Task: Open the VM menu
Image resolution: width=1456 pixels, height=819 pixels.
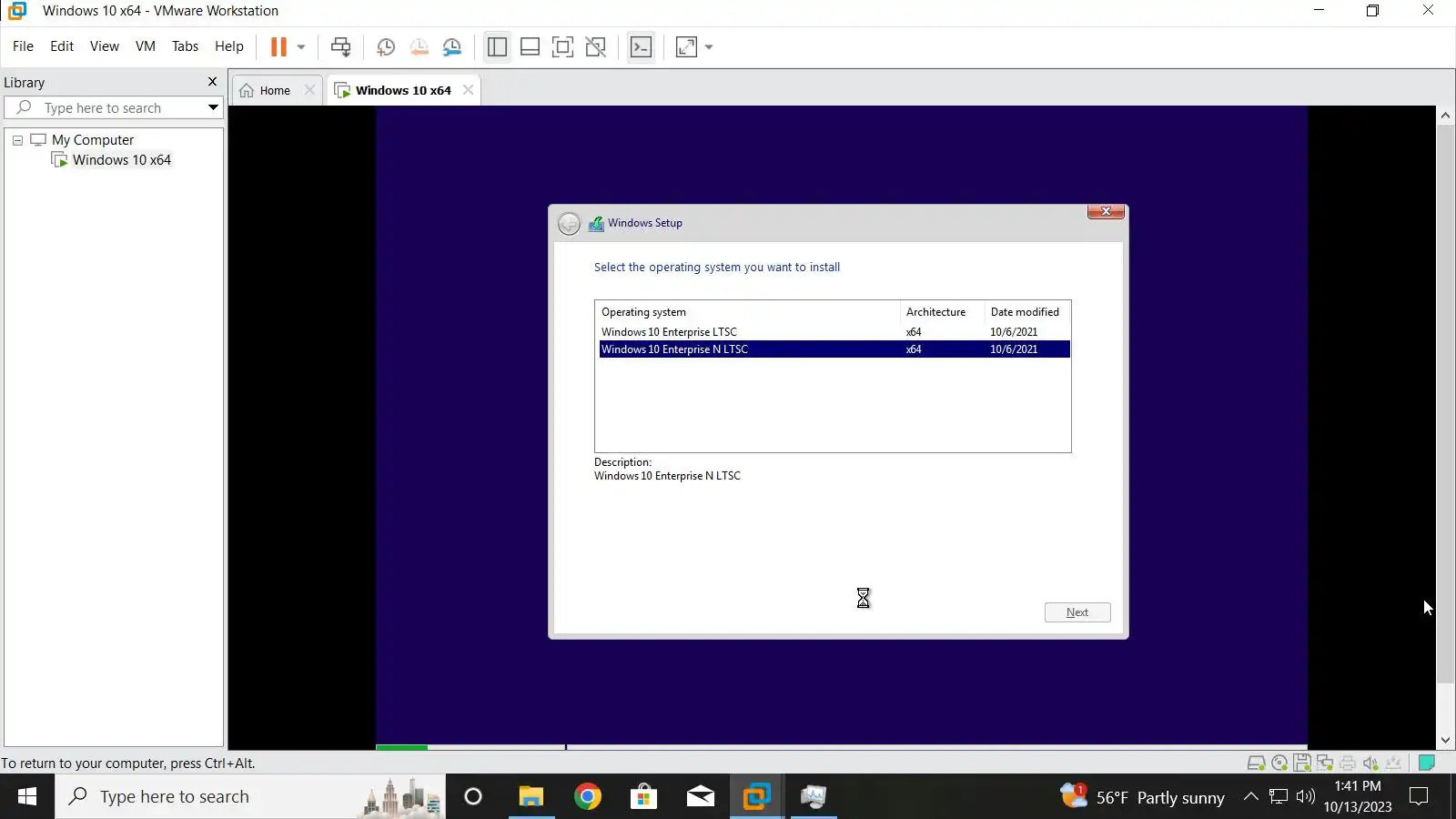Action: click(x=146, y=46)
